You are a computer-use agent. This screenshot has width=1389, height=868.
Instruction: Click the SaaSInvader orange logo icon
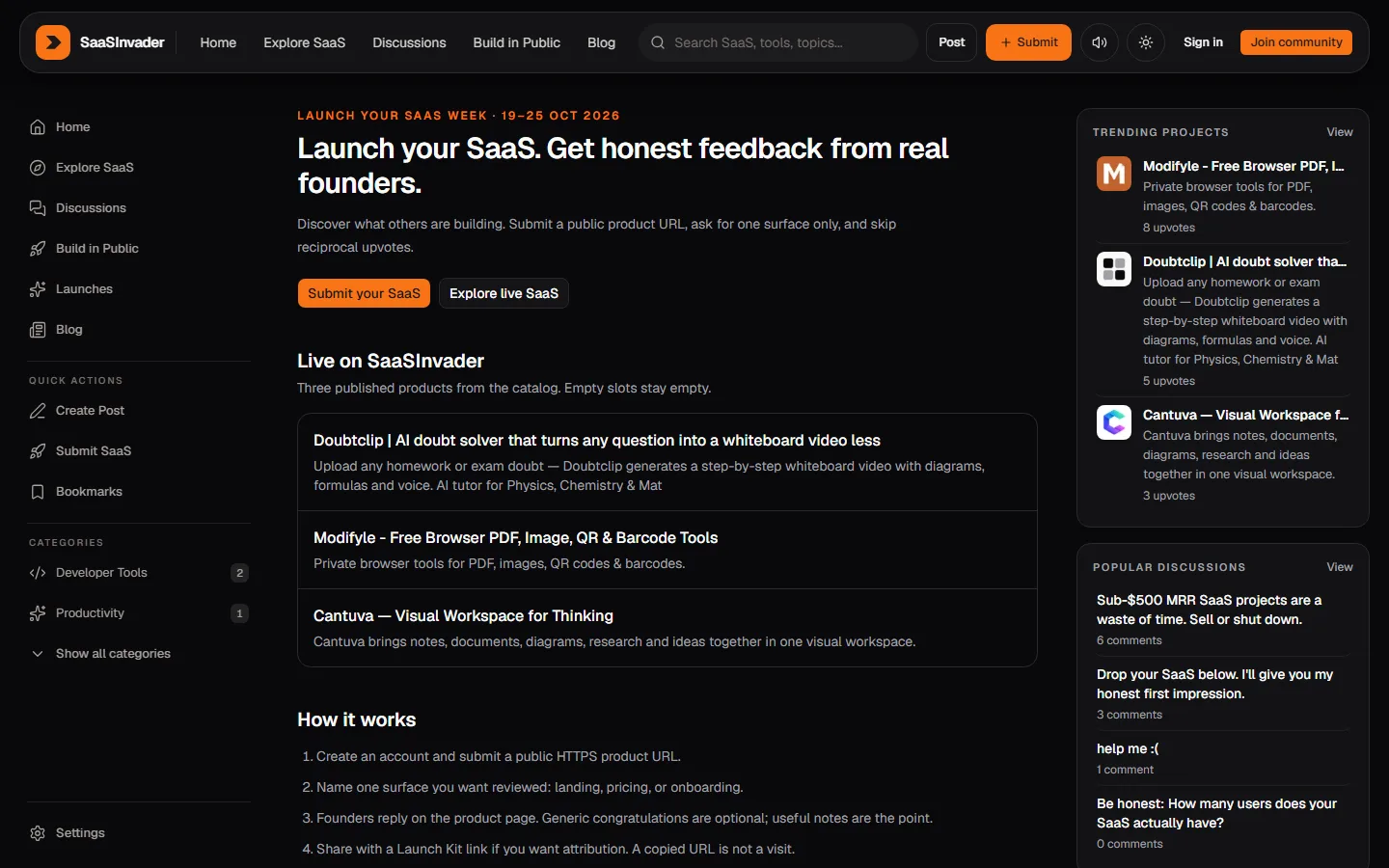pos(53,42)
